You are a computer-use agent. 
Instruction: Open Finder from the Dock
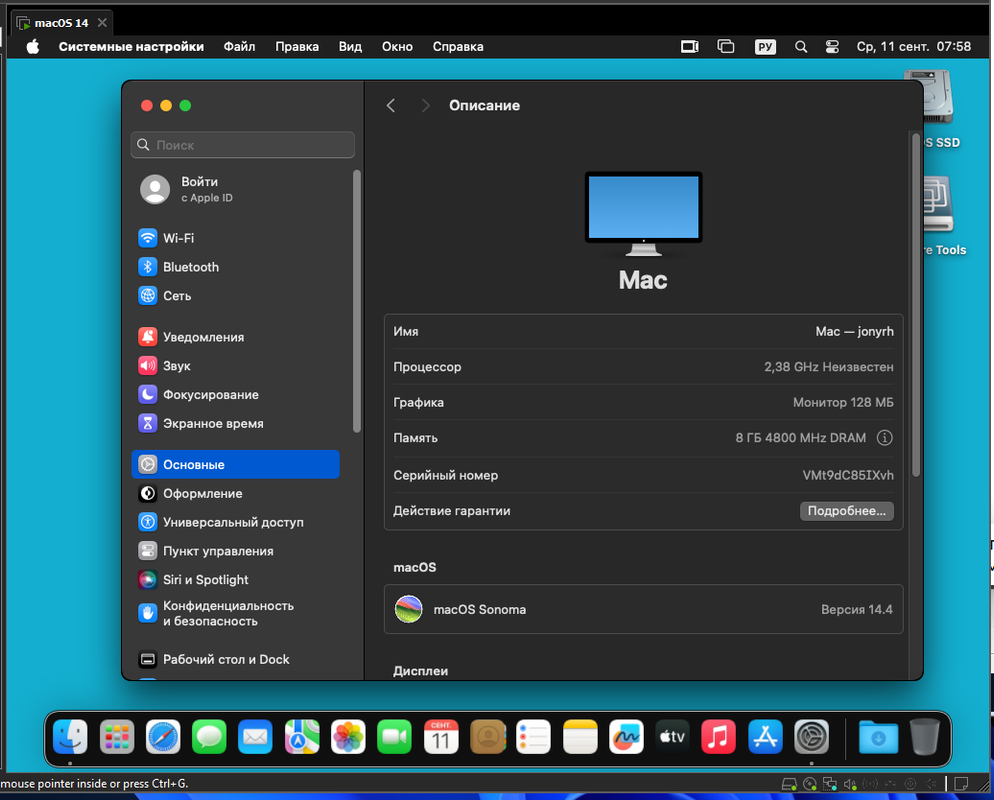pos(70,737)
